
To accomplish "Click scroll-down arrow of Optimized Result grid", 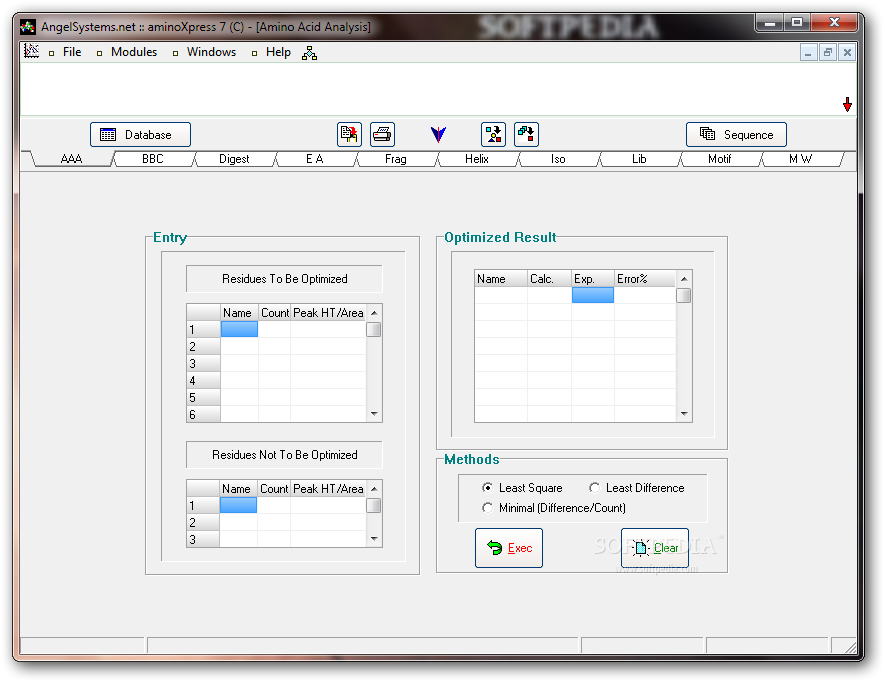I will point(684,414).
